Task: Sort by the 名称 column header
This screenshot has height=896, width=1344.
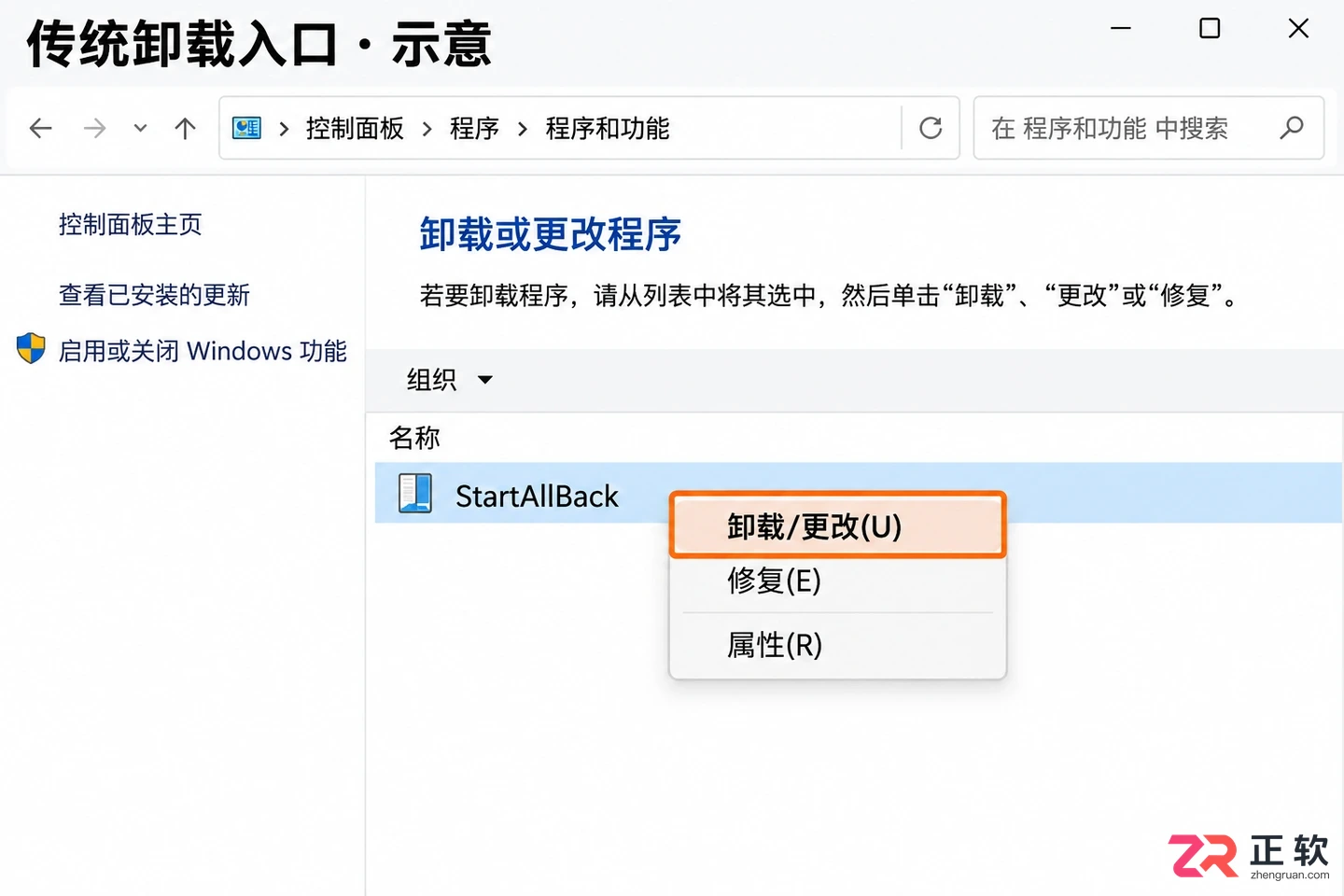Action: click(x=414, y=438)
